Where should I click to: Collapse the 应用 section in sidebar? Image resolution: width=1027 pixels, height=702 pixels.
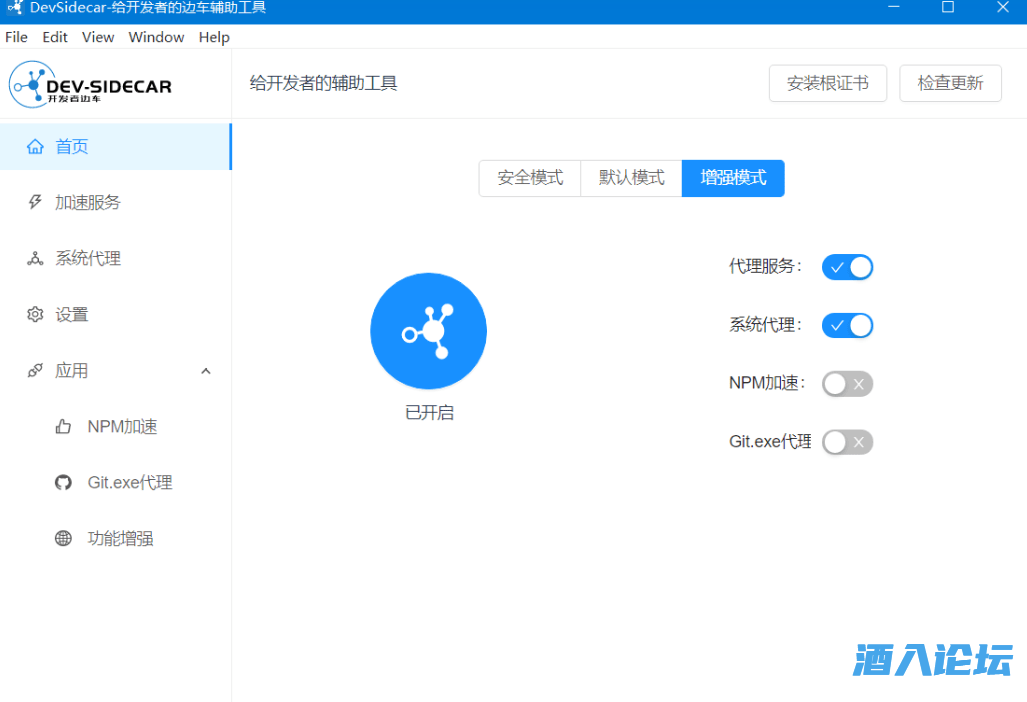click(206, 370)
